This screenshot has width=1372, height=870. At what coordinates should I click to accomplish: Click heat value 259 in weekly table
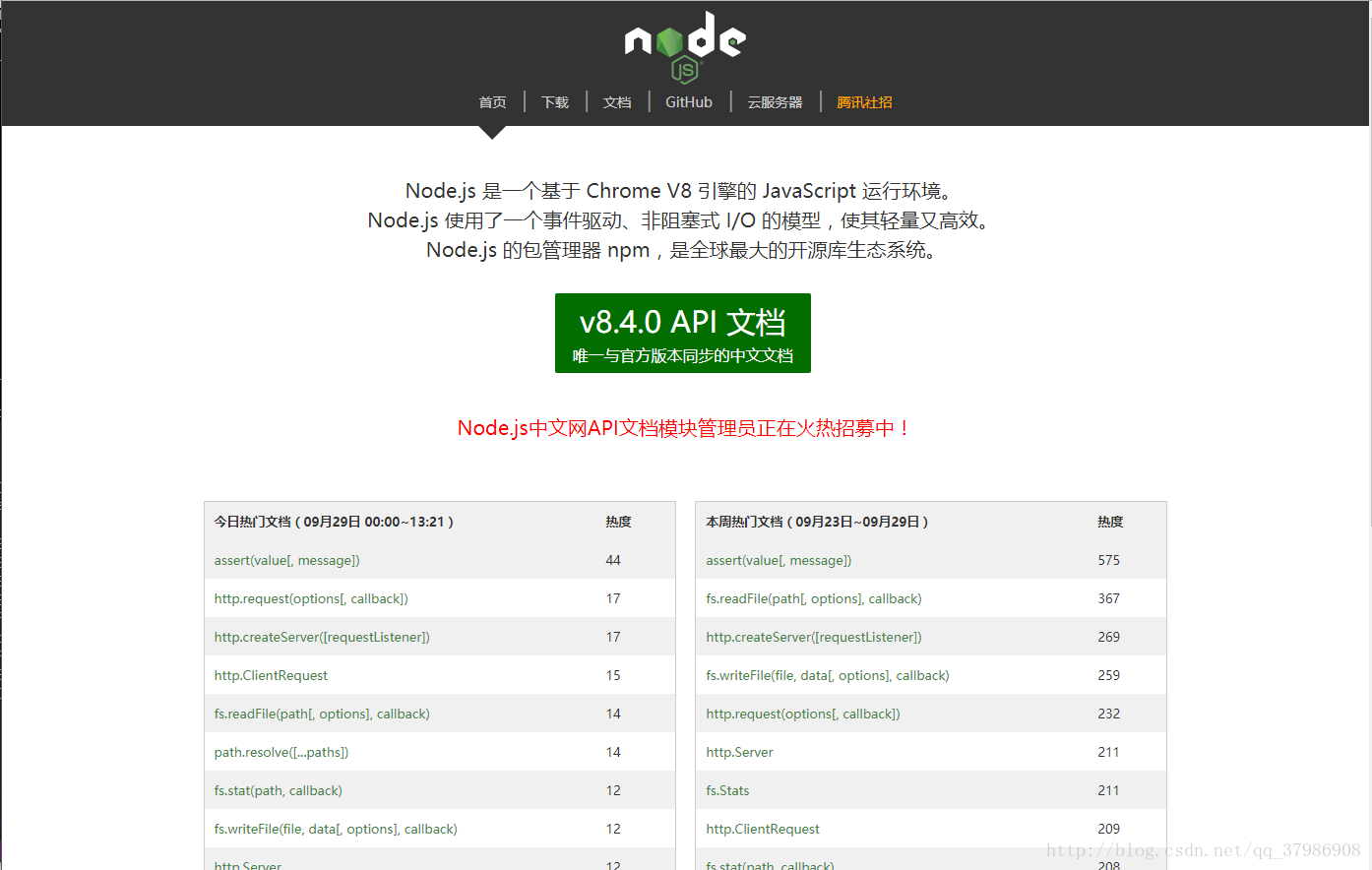pos(1109,675)
